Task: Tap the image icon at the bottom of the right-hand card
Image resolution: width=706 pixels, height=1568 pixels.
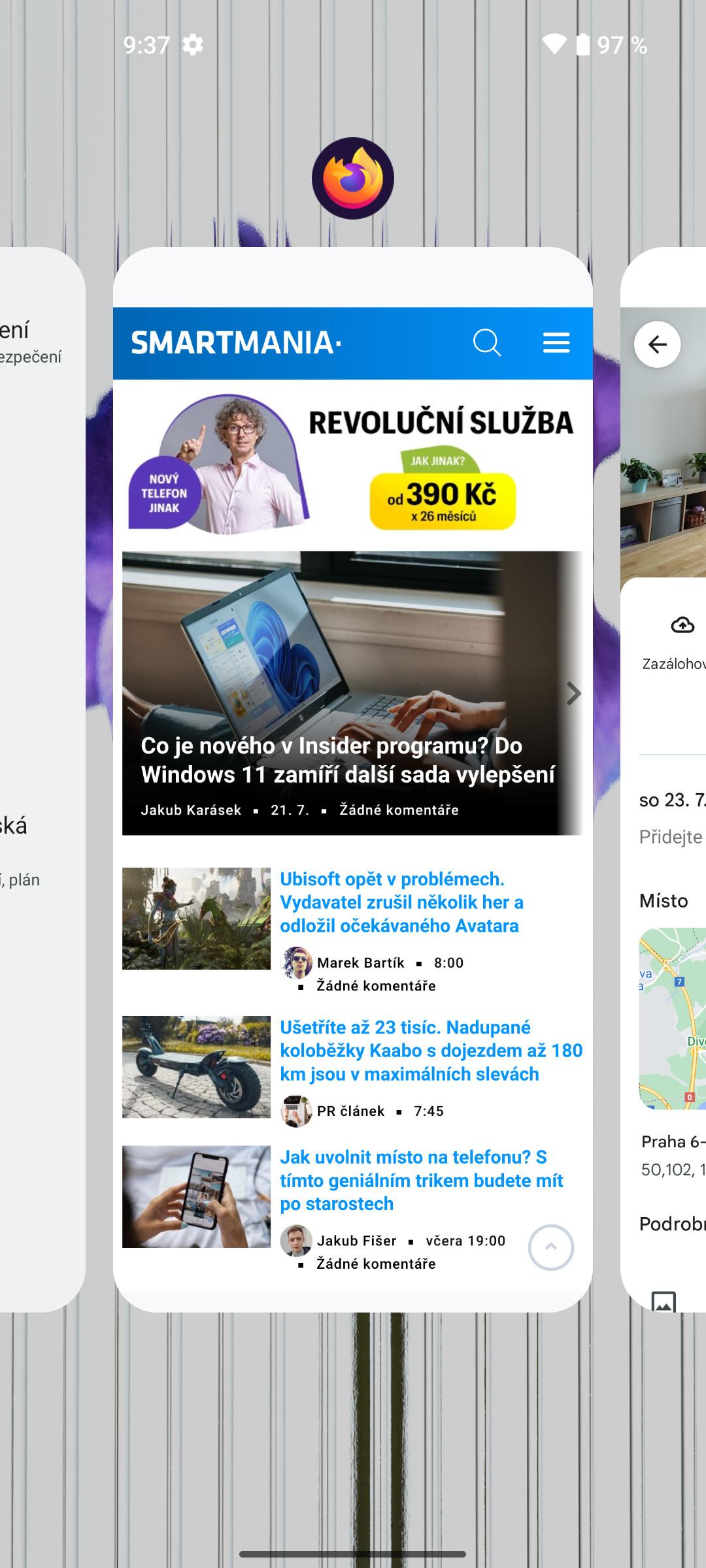Action: (x=664, y=1301)
